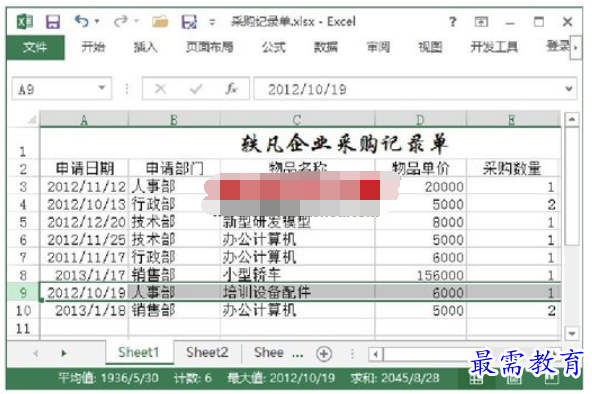
Task: Click cell 小型轿车
Action: [x=298, y=275]
